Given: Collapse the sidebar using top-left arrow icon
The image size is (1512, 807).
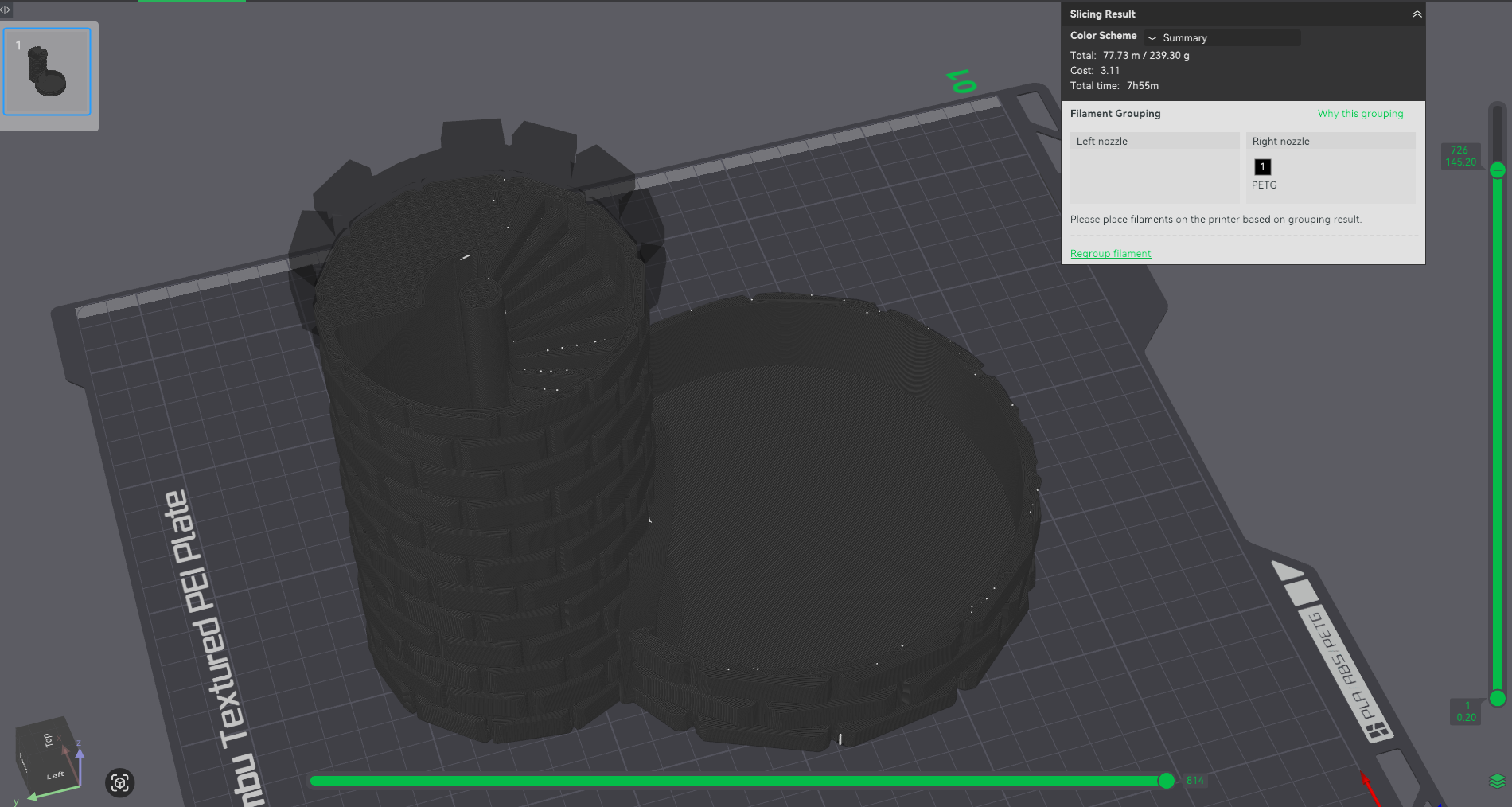Looking at the screenshot, I should click(x=6, y=10).
